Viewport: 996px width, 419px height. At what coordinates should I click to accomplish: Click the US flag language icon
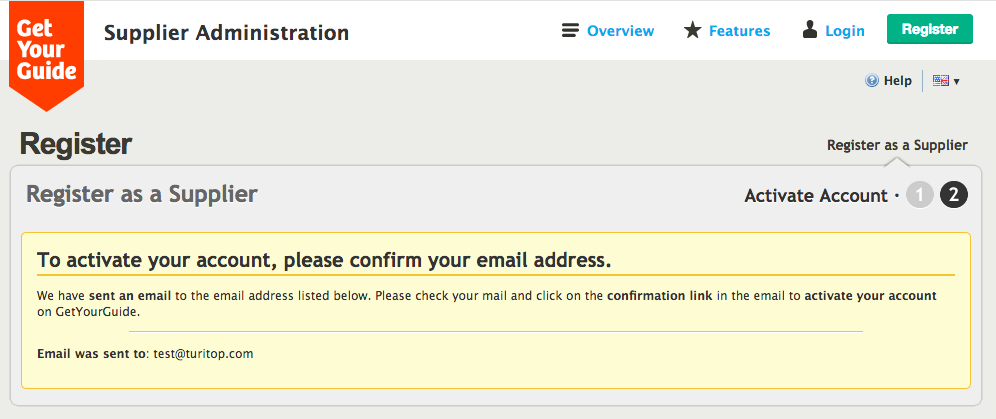pos(940,81)
